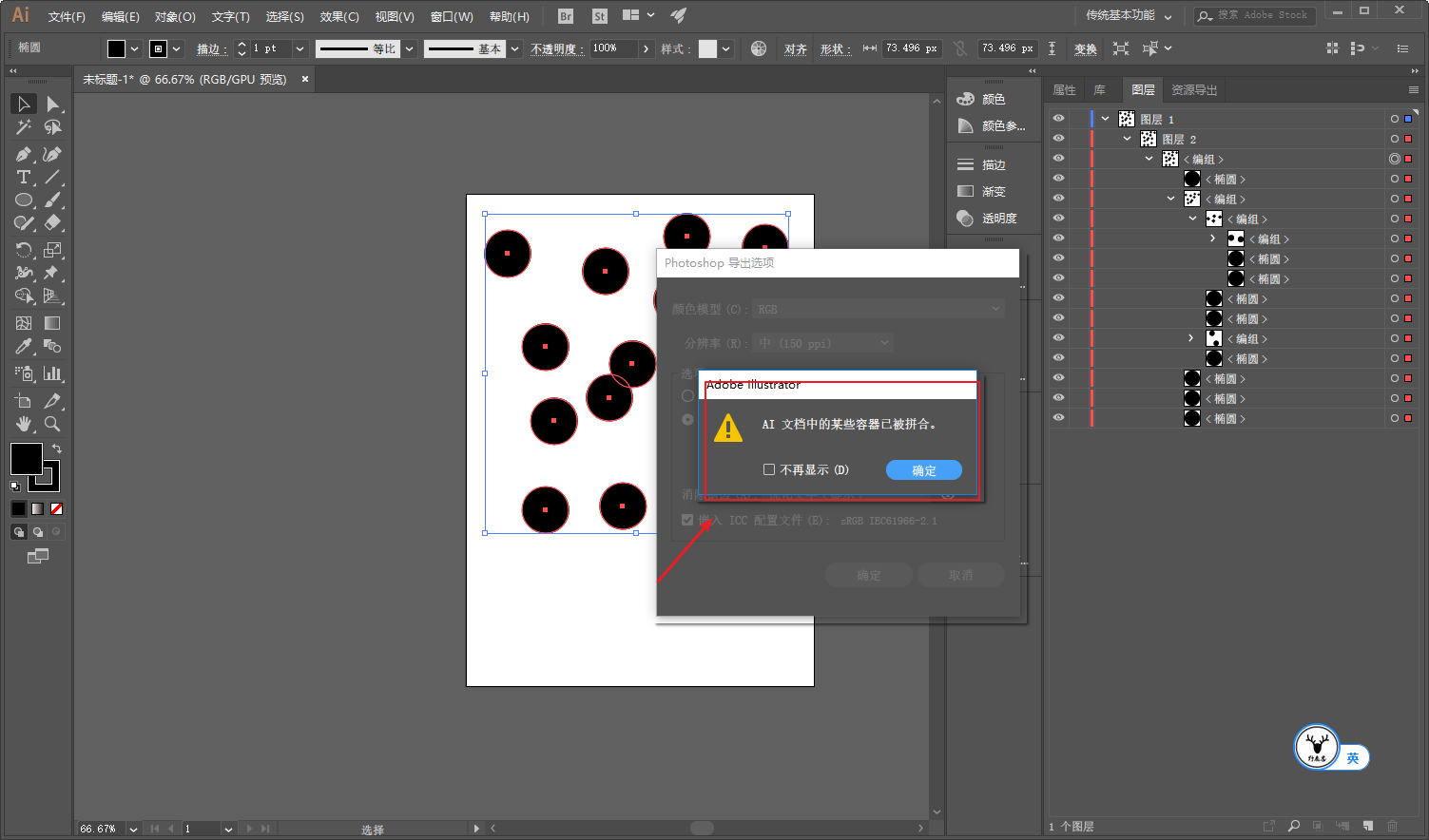Select the Gradient tool in toolbox
The image size is (1429, 840).
pyautogui.click(x=53, y=323)
